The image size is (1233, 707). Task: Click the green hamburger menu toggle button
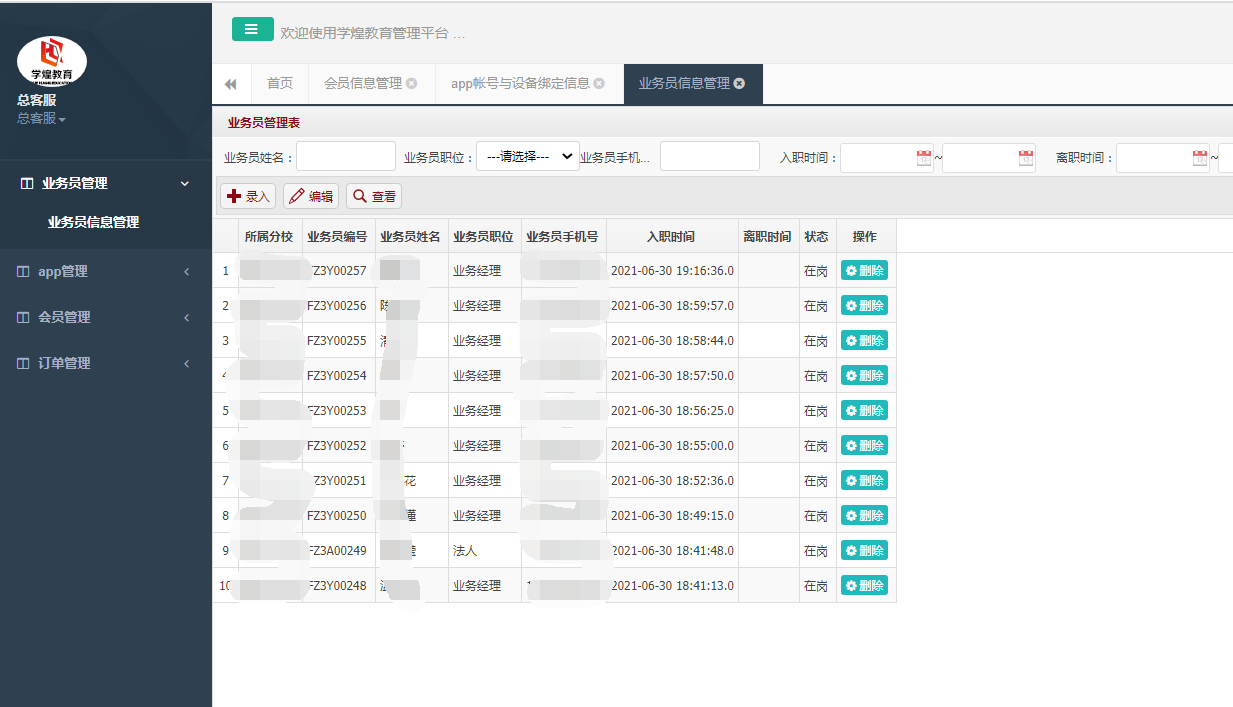[252, 30]
